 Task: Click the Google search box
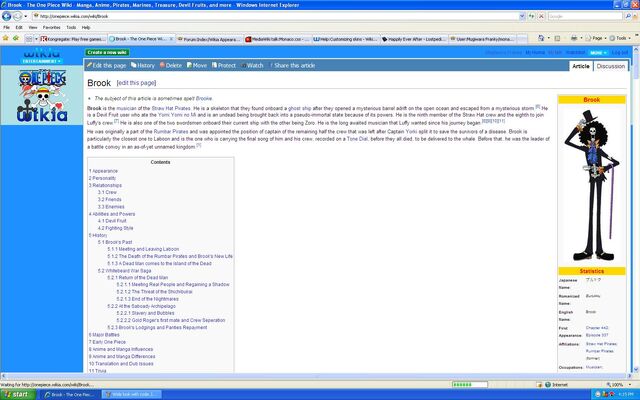[x=585, y=16]
